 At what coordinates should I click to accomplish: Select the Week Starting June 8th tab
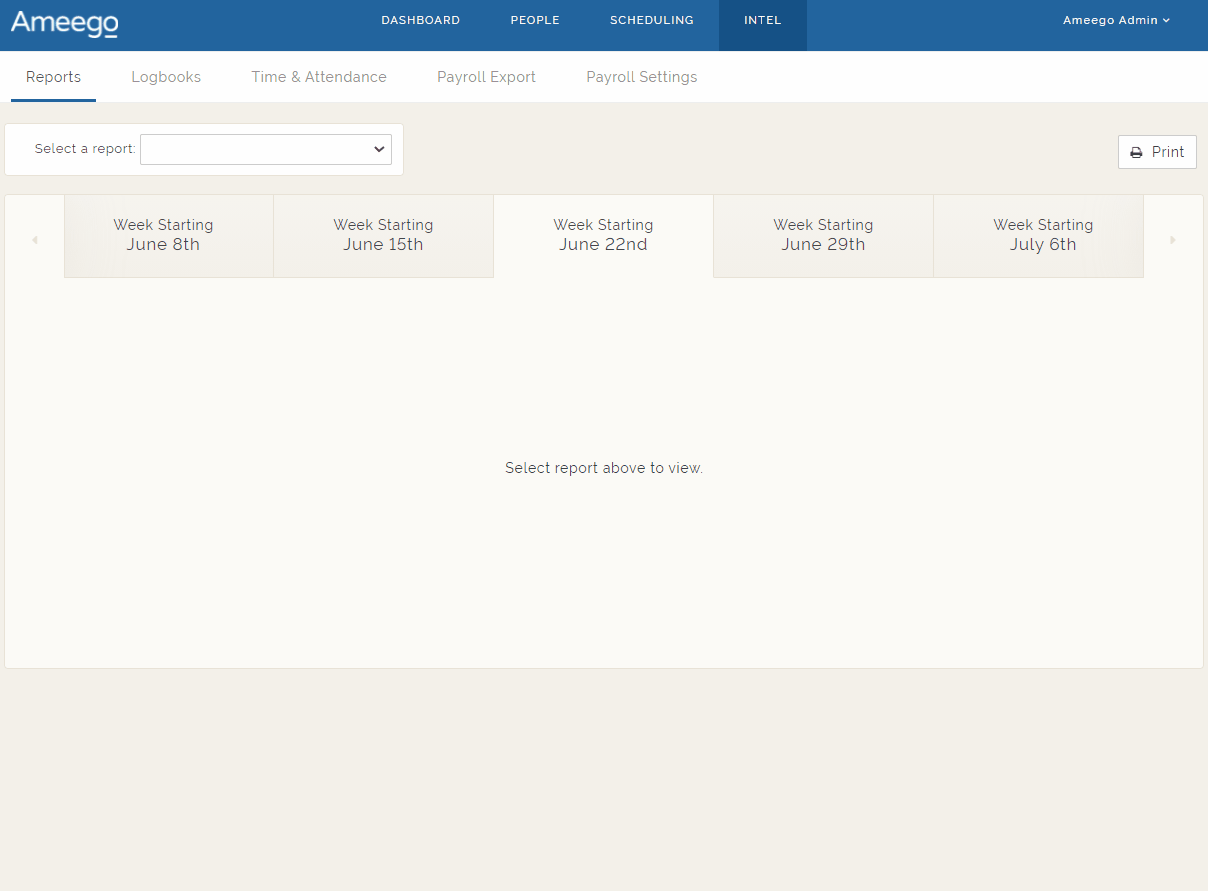[x=163, y=235]
